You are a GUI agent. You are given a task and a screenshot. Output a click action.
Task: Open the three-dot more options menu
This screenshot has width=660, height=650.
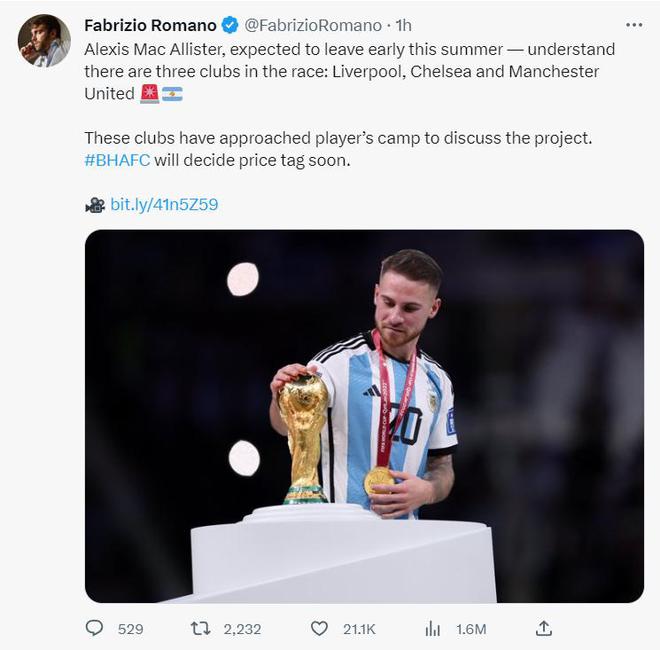click(634, 24)
